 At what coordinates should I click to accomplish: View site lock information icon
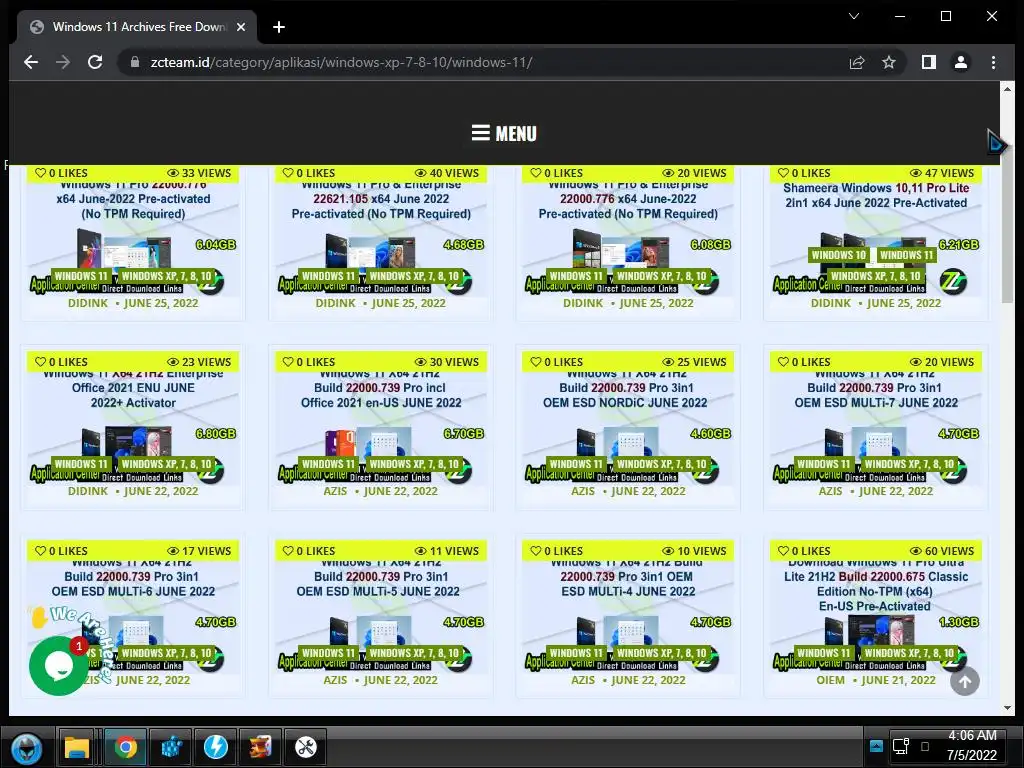[135, 62]
